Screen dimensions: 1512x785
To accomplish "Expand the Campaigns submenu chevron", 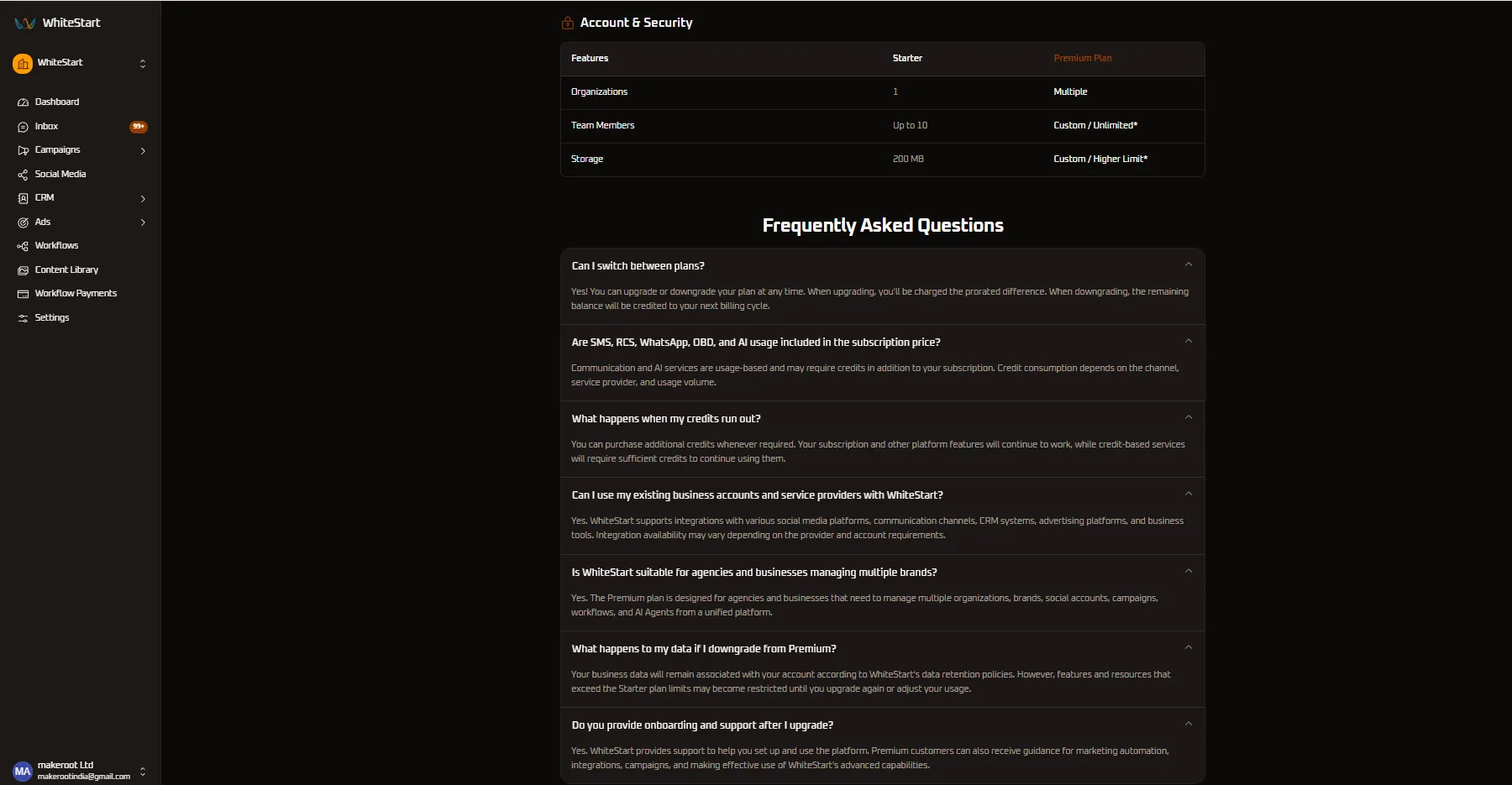I will (x=143, y=151).
